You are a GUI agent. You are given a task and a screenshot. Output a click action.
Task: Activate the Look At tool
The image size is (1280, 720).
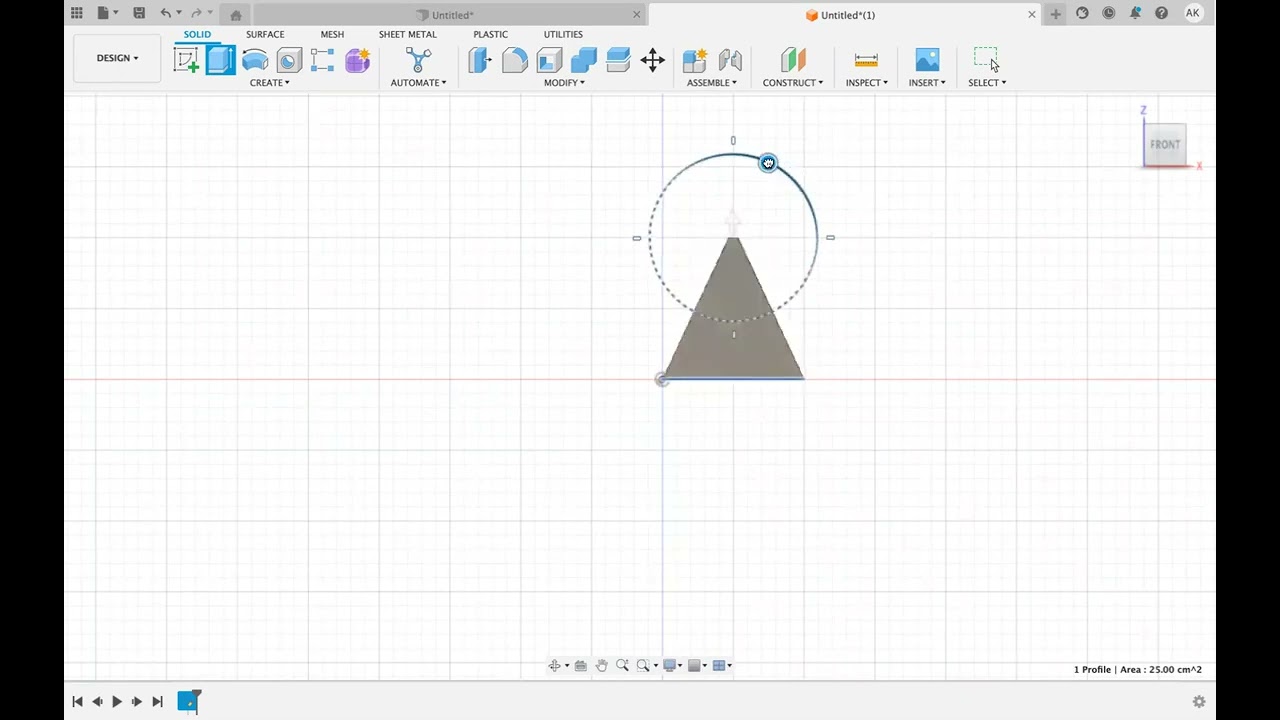click(580, 665)
